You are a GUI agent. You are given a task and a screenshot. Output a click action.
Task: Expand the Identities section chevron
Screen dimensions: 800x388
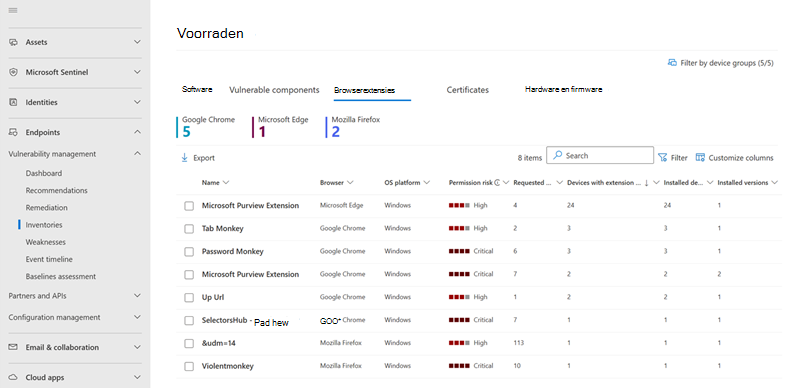(x=137, y=102)
